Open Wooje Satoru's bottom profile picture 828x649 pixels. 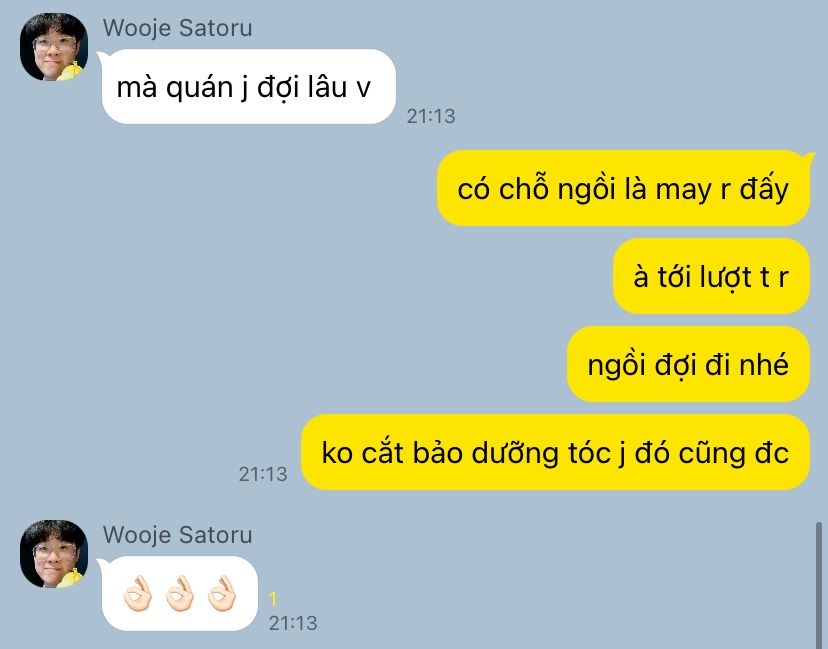[54, 554]
